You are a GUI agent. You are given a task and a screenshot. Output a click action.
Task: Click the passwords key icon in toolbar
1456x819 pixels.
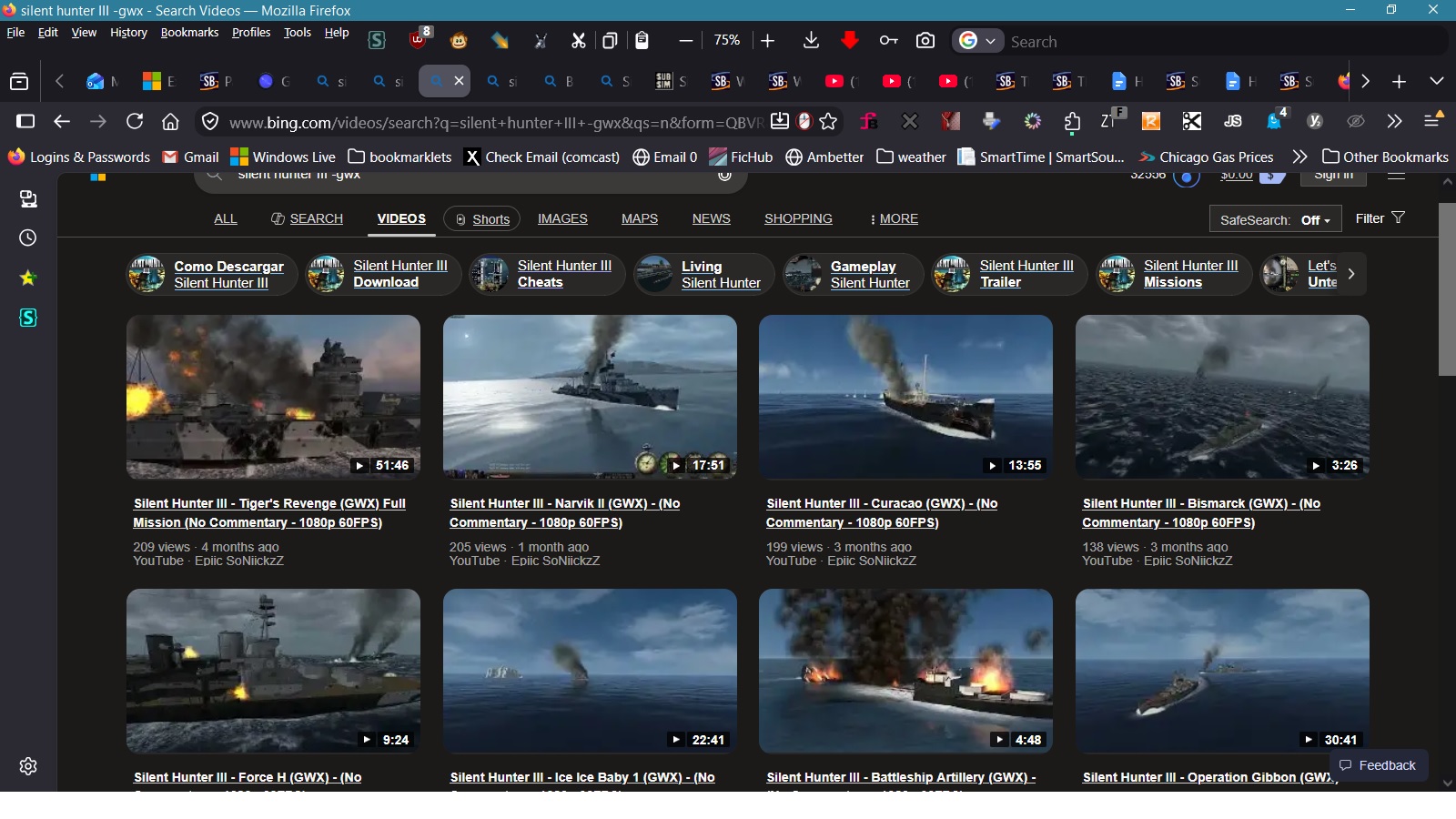888,40
